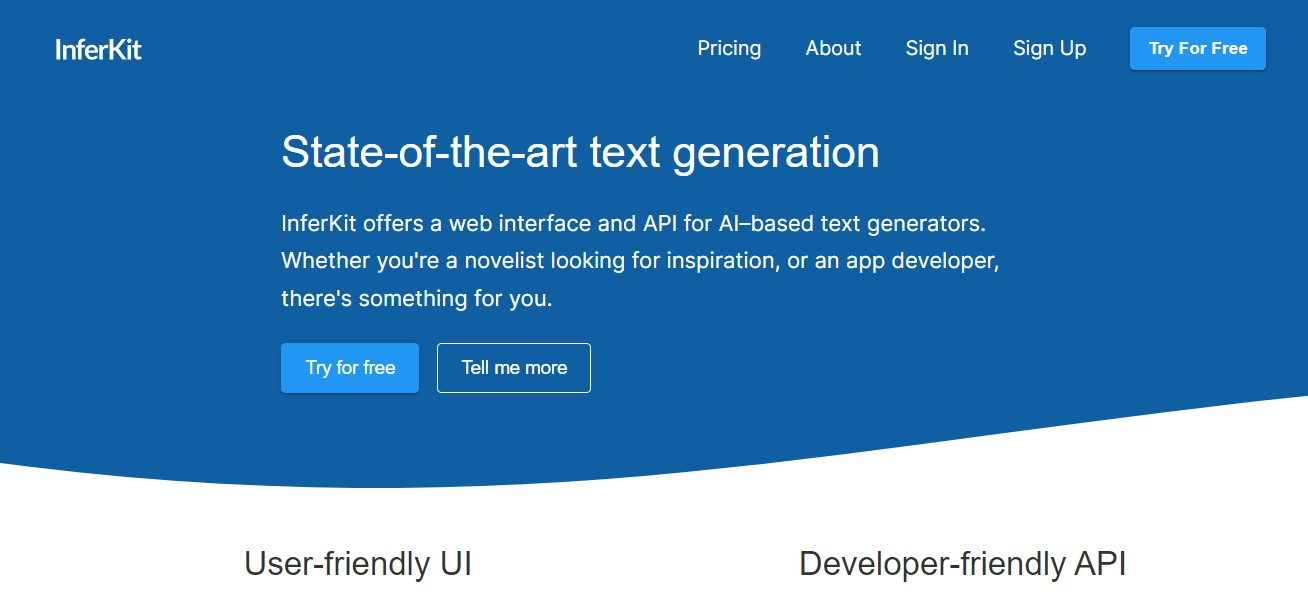
Task: Click the Try For Free header button
Action: pos(1198,48)
